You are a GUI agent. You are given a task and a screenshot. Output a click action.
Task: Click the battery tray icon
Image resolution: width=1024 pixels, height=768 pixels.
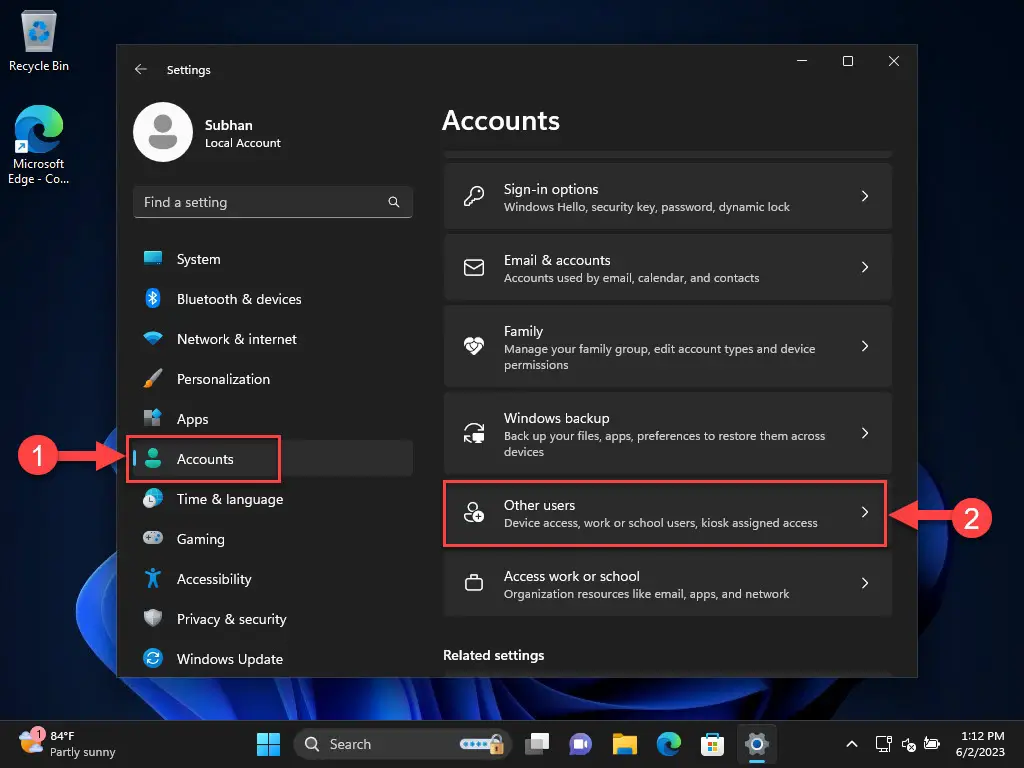click(932, 744)
